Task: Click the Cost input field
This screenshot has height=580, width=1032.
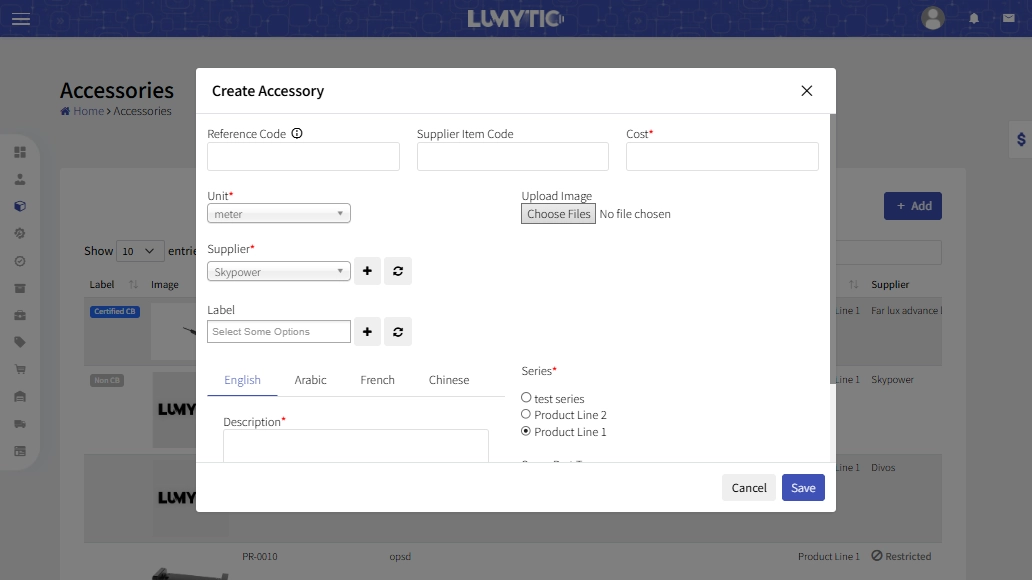Action: [722, 157]
